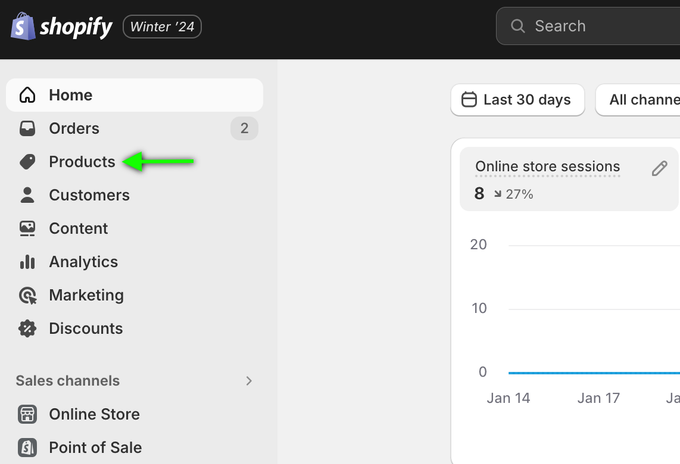Click the Shopify bag logo
This screenshot has height=464, width=680.
click(x=23, y=26)
